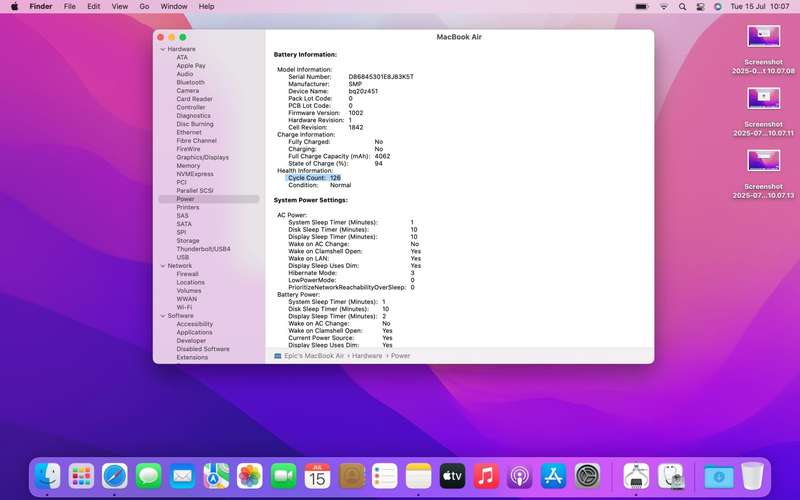
Task: Open the Edit menu
Action: click(x=93, y=7)
